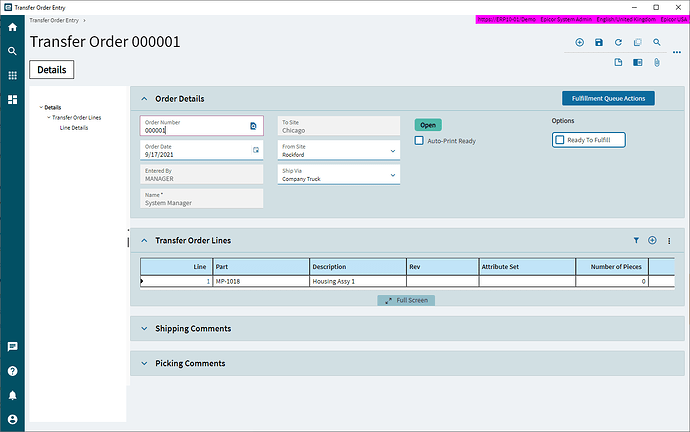The image size is (690, 432).
Task: Open line 1 link in the grid
Action: [208, 281]
